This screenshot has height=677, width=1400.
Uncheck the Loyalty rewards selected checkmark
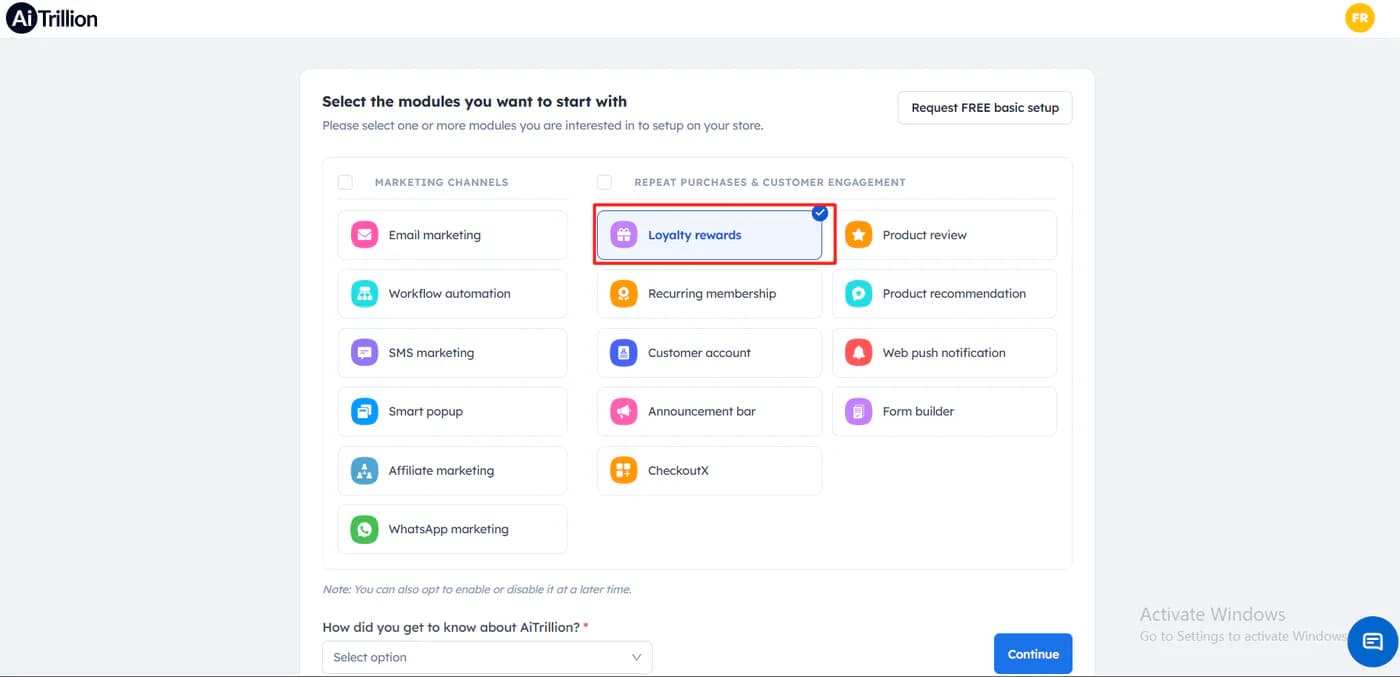coord(820,212)
